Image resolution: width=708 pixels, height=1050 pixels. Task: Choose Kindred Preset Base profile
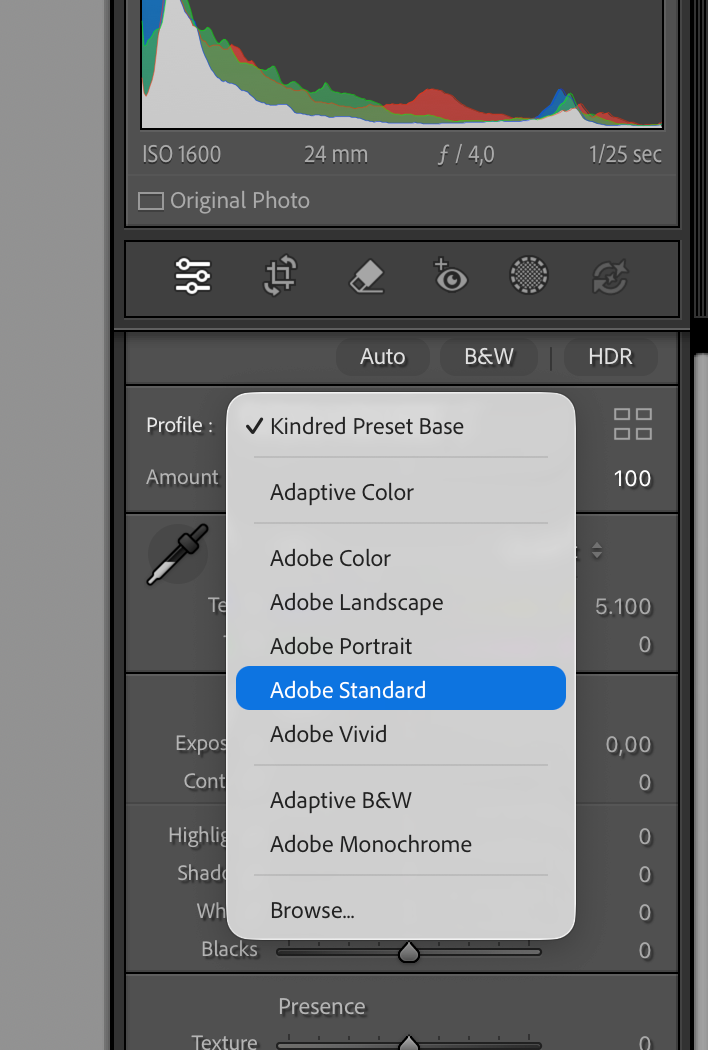pyautogui.click(x=401, y=426)
